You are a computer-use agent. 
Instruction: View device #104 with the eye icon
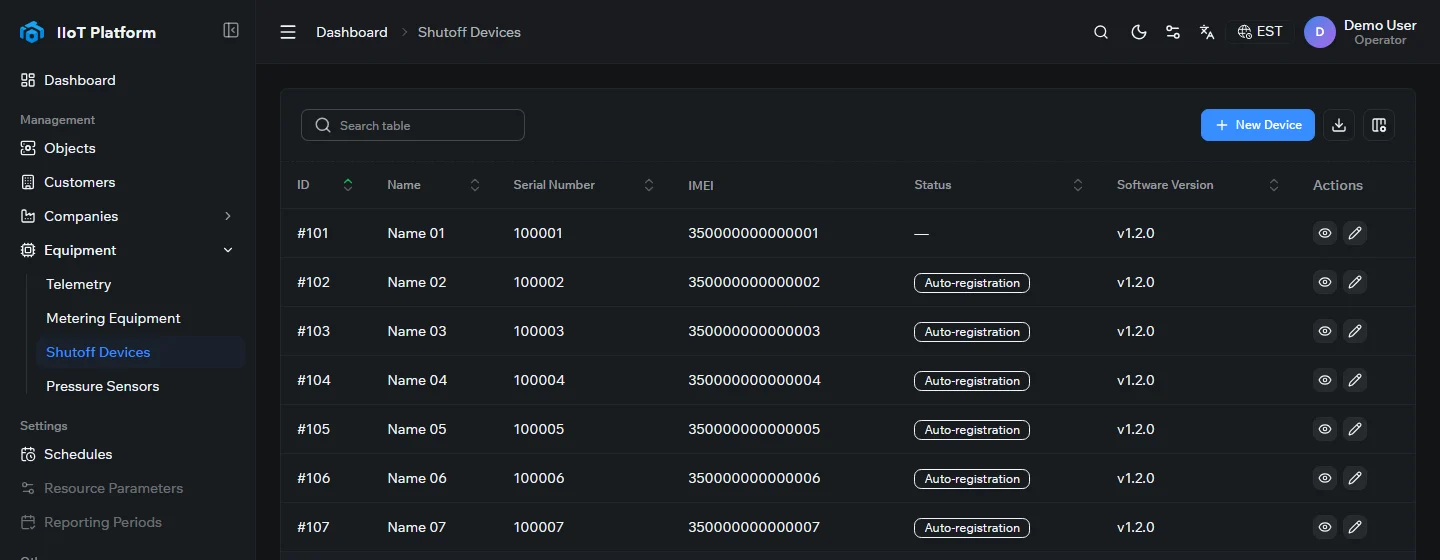1325,380
